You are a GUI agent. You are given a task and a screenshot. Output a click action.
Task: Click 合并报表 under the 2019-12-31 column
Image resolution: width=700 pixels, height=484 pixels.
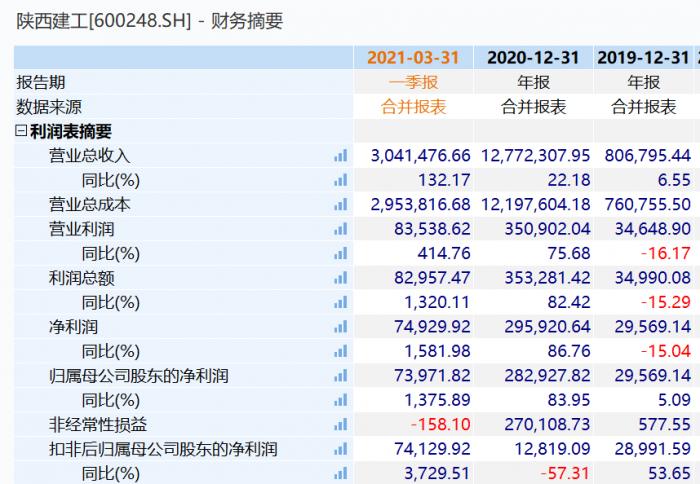coord(644,107)
